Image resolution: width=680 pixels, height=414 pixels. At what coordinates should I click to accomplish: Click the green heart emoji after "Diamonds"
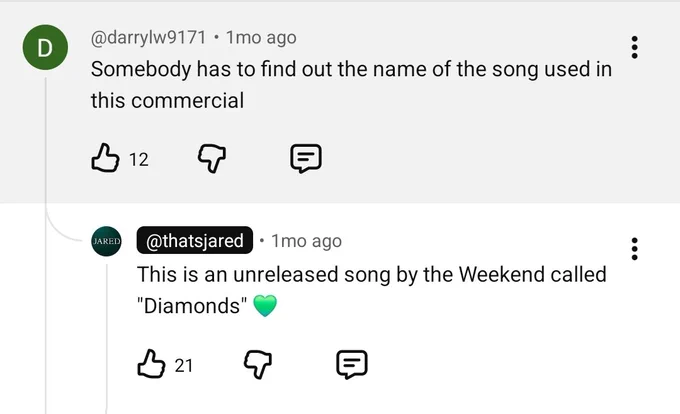coord(265,306)
